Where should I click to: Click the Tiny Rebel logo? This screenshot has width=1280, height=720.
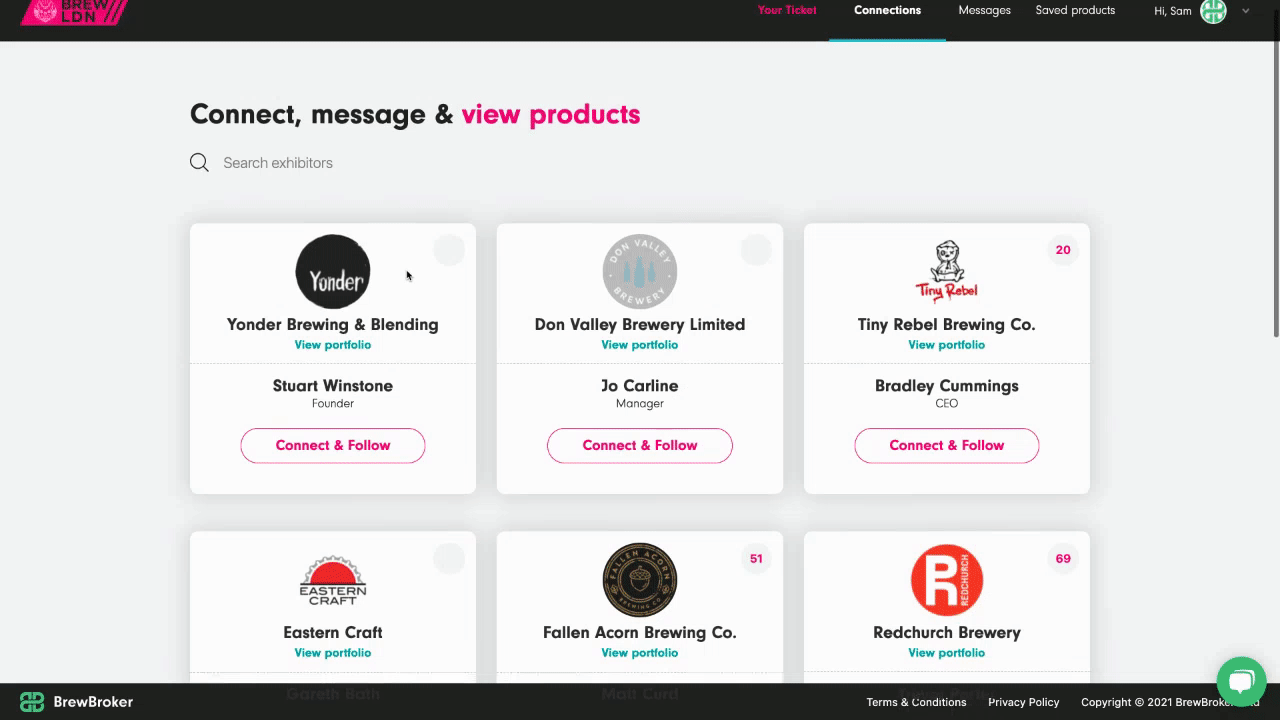(x=947, y=271)
